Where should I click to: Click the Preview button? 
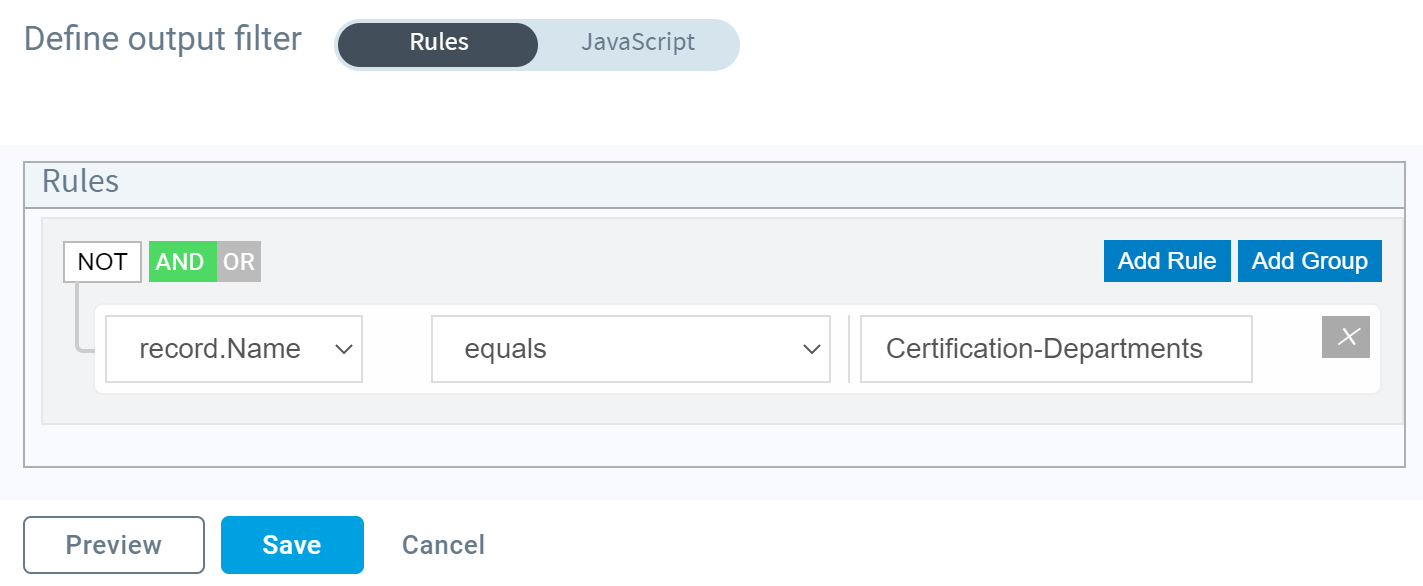(114, 545)
